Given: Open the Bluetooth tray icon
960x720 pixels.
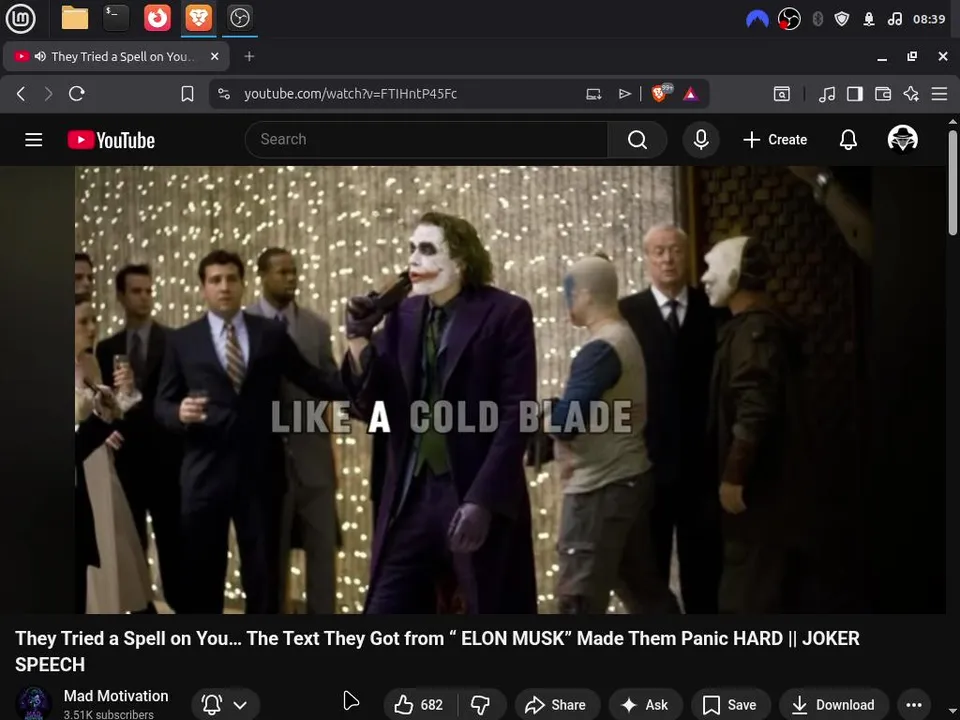Looking at the screenshot, I should coord(817,19).
